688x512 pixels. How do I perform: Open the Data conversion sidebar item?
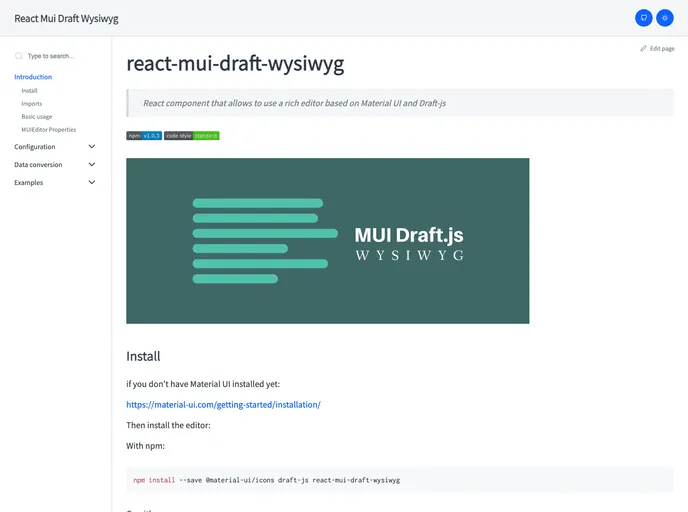pyautogui.click(x=38, y=165)
